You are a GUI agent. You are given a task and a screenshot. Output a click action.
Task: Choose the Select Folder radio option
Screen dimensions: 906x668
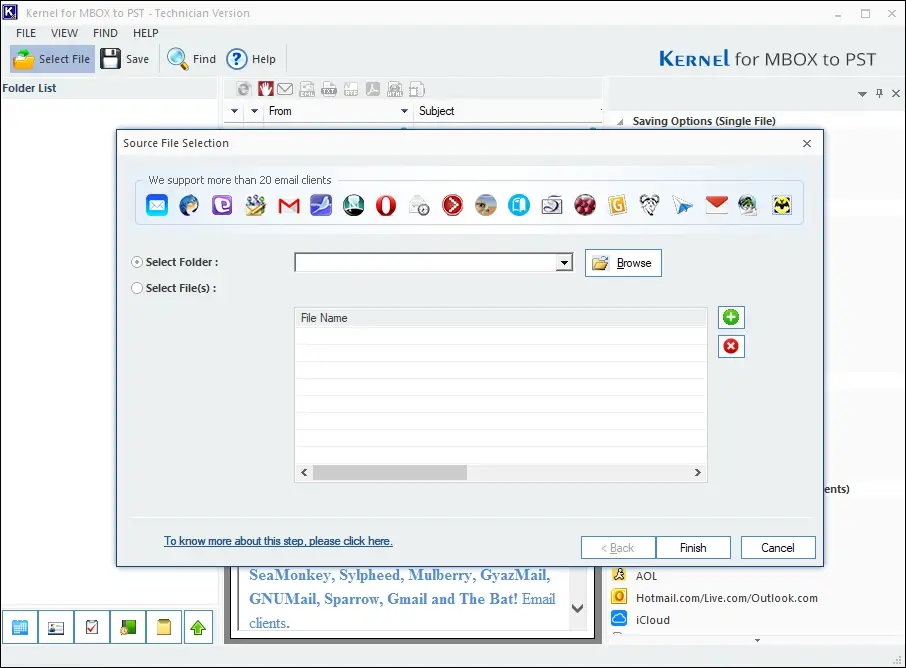click(x=137, y=262)
